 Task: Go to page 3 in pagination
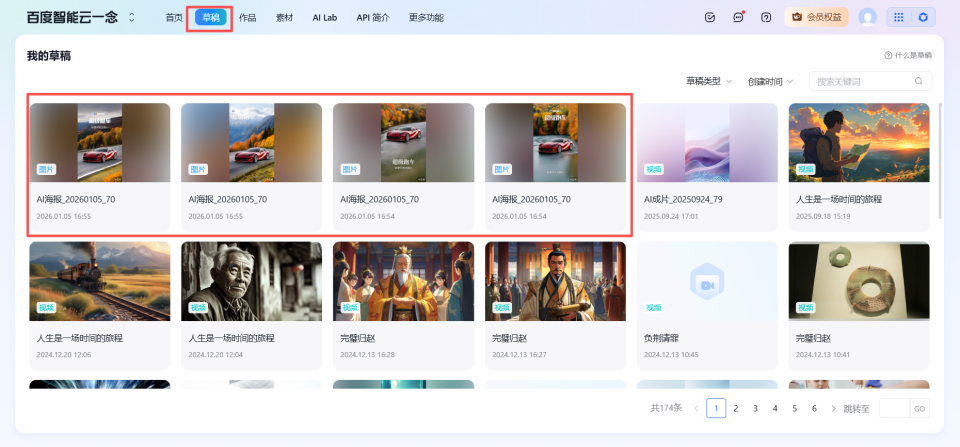tap(755, 408)
